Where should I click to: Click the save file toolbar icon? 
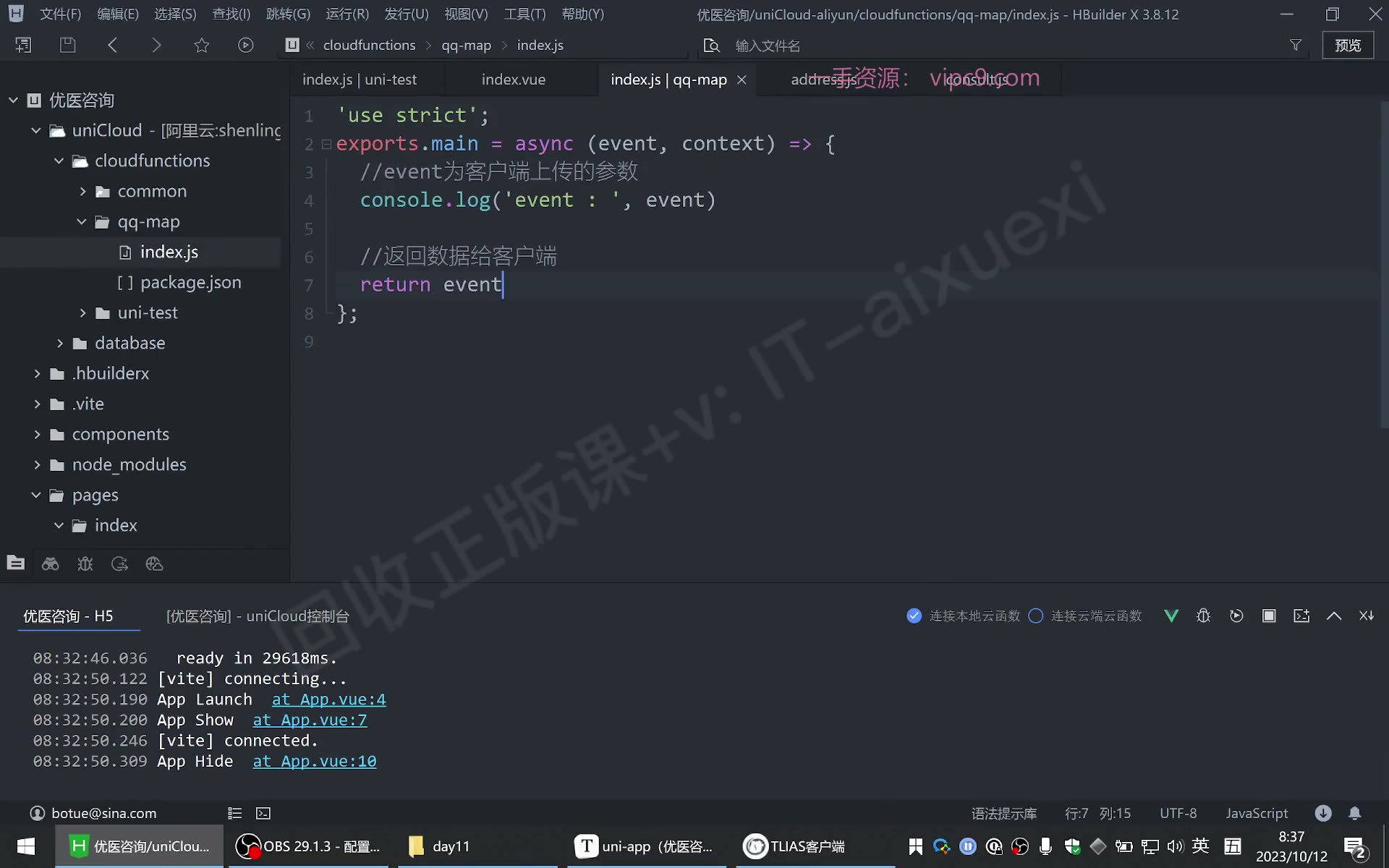(x=67, y=45)
